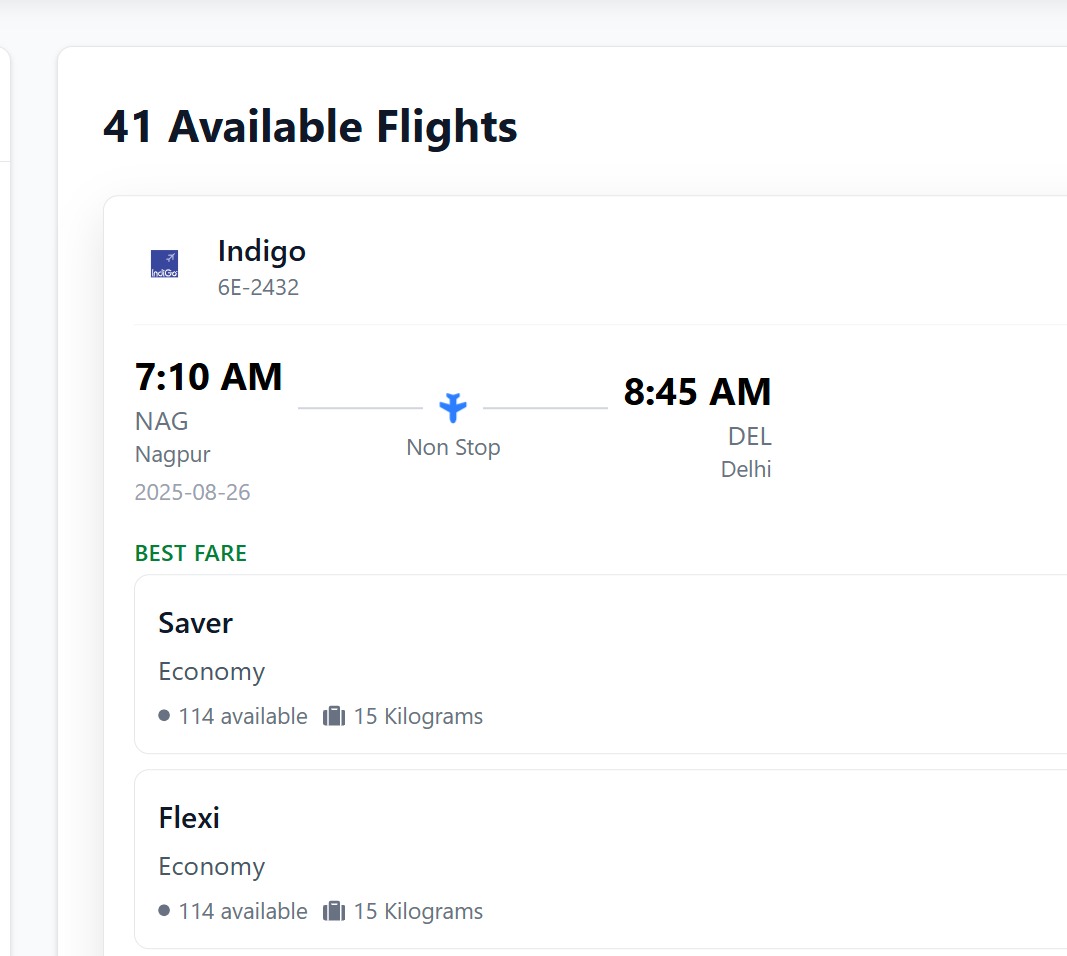Screen dimensions: 1067x956
Task: Choose the Flexi fare option
Action: click(x=600, y=858)
